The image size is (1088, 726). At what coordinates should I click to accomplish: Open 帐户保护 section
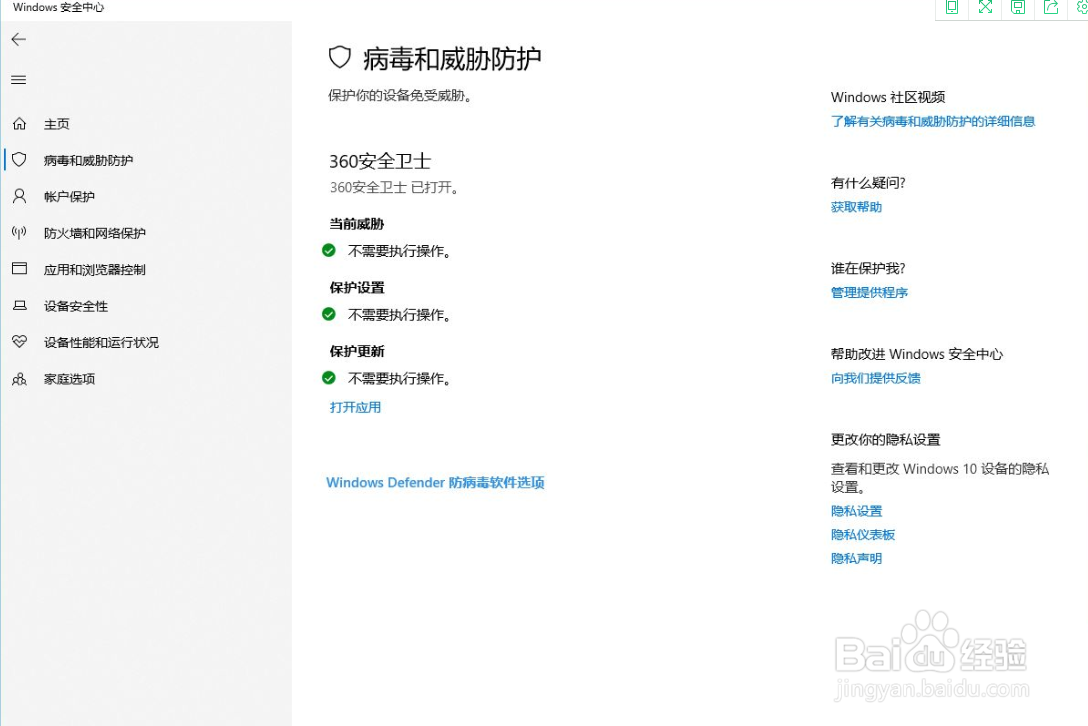69,196
